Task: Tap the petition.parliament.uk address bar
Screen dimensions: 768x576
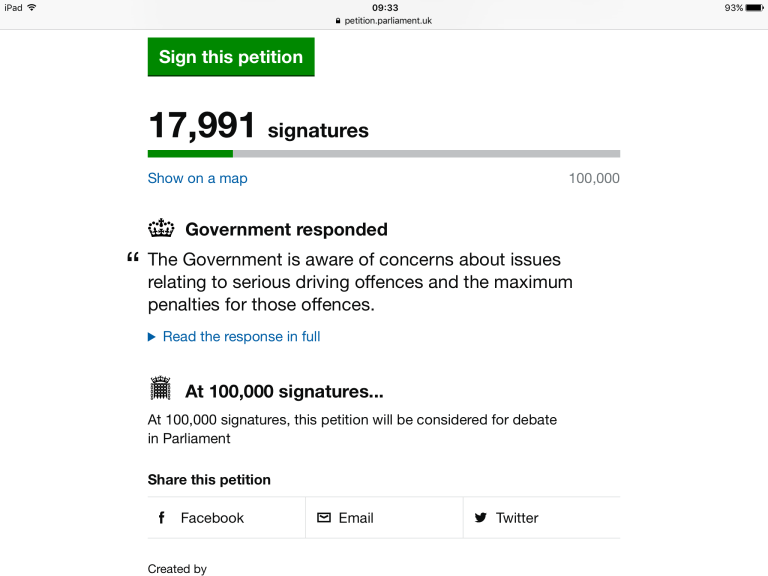Action: tap(388, 20)
